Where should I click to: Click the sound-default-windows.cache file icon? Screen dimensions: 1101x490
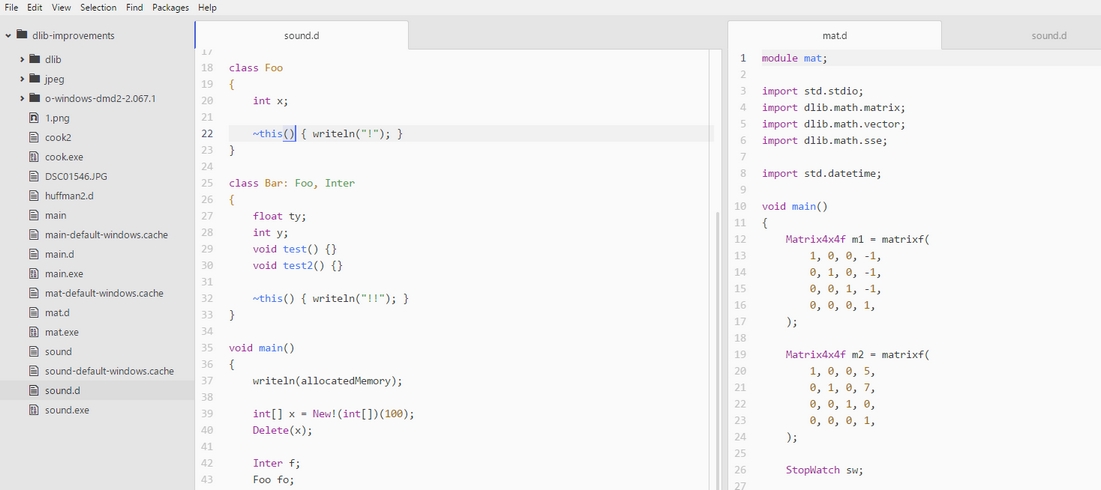pos(34,371)
